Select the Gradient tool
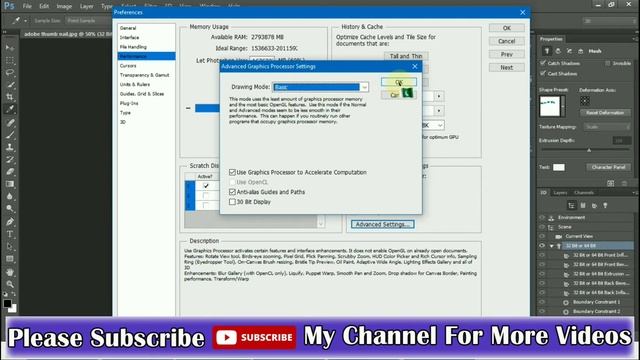This screenshot has height=360, width=640. (10, 184)
